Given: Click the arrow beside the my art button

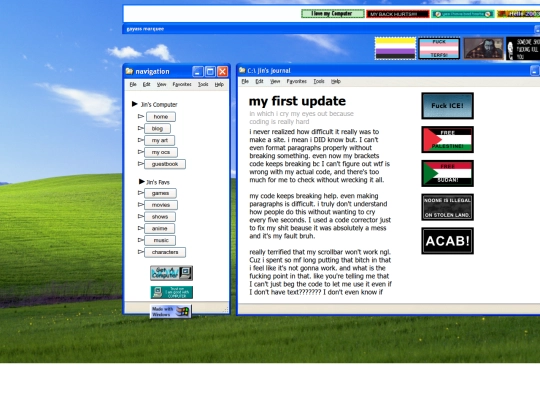Looking at the screenshot, I should tap(141, 140).
